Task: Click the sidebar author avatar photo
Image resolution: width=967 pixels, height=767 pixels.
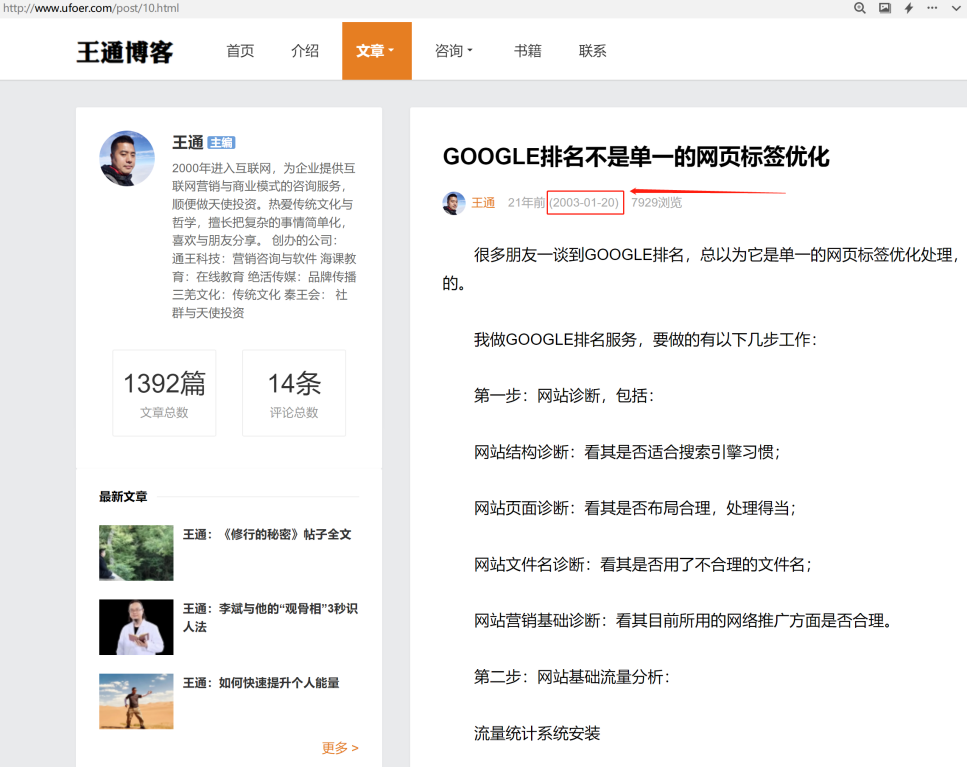Action: coord(127,158)
